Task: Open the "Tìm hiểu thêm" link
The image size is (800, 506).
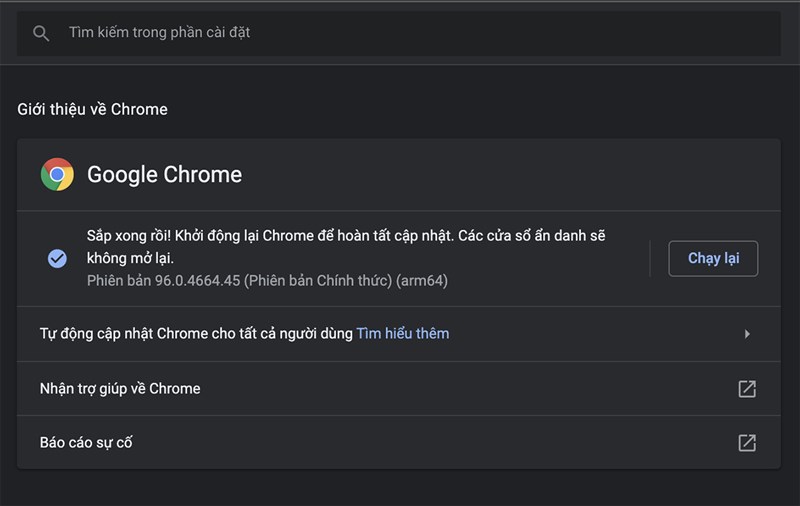Action: pos(403,334)
